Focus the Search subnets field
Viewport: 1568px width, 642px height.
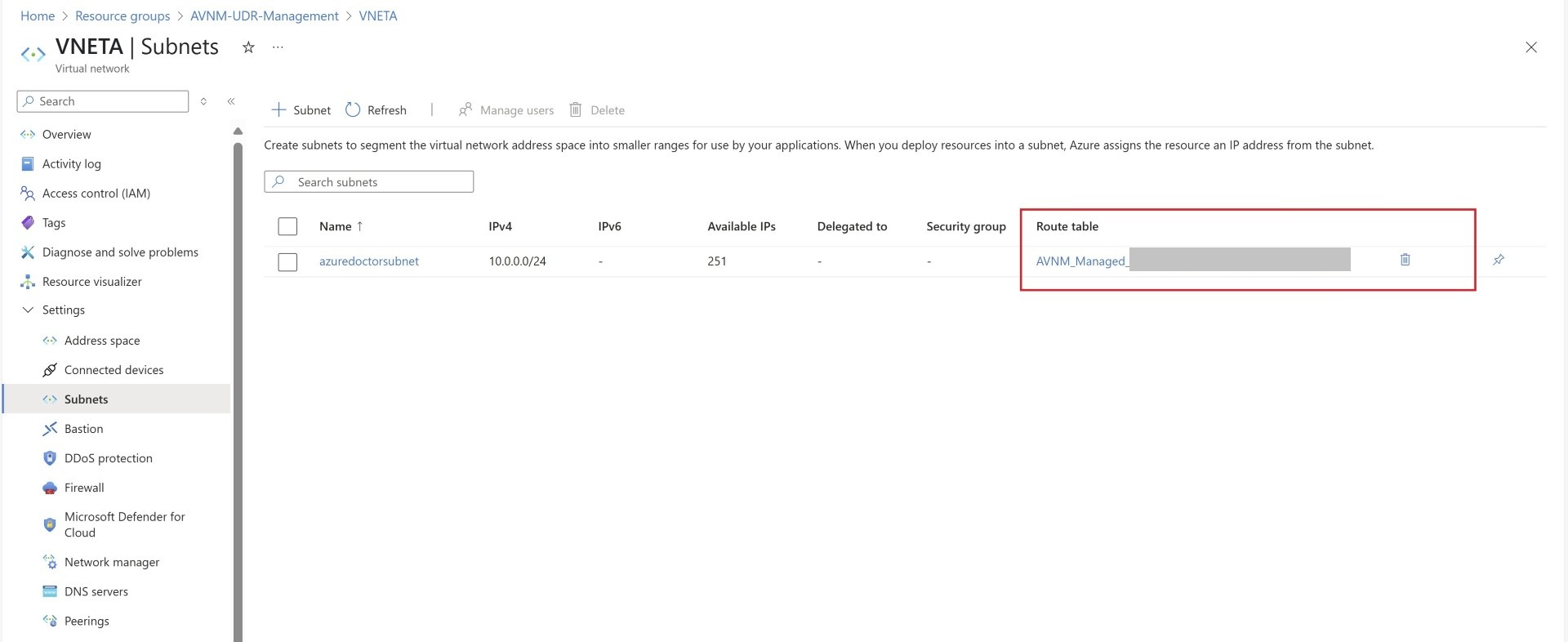coord(369,182)
